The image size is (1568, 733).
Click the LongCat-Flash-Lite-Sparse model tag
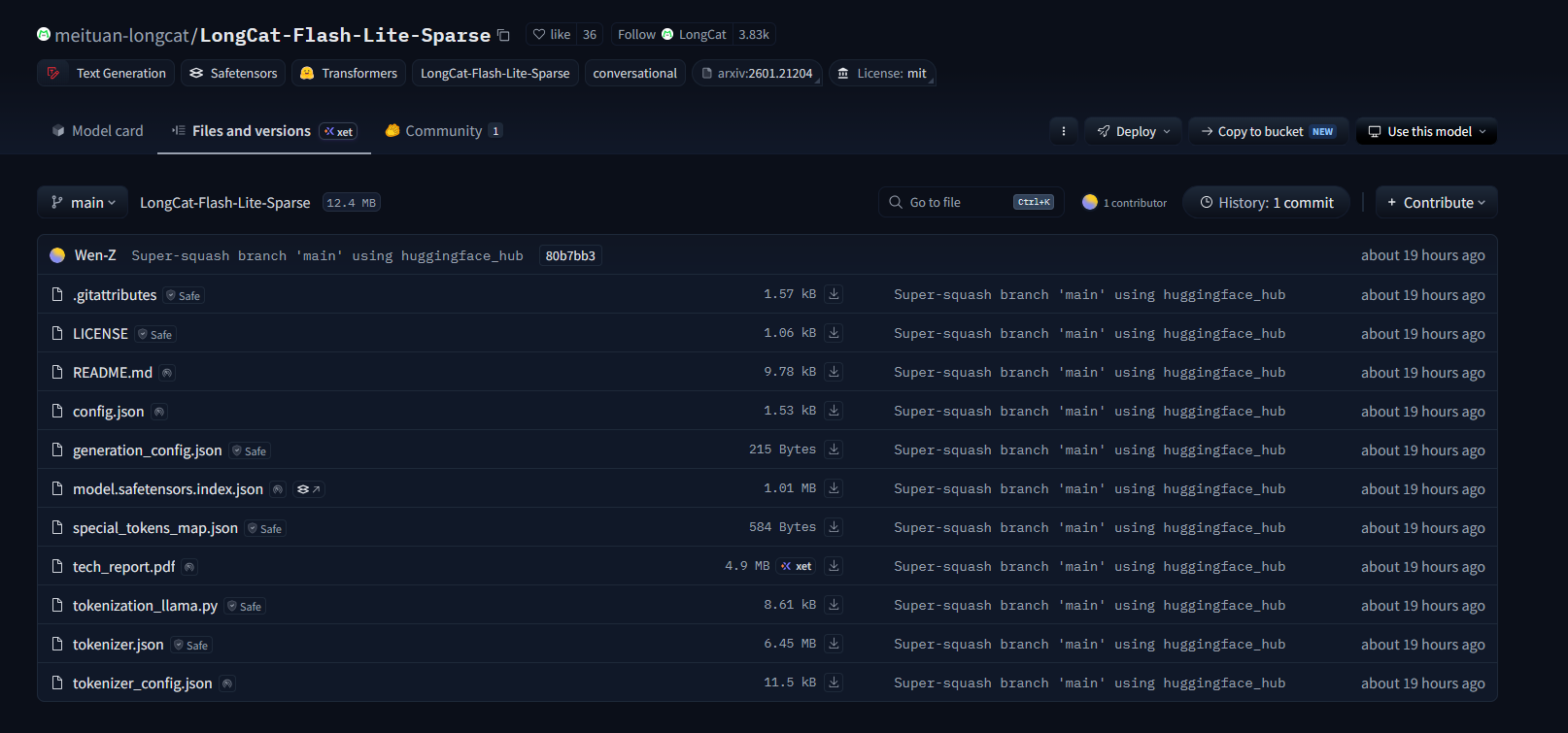coord(495,73)
